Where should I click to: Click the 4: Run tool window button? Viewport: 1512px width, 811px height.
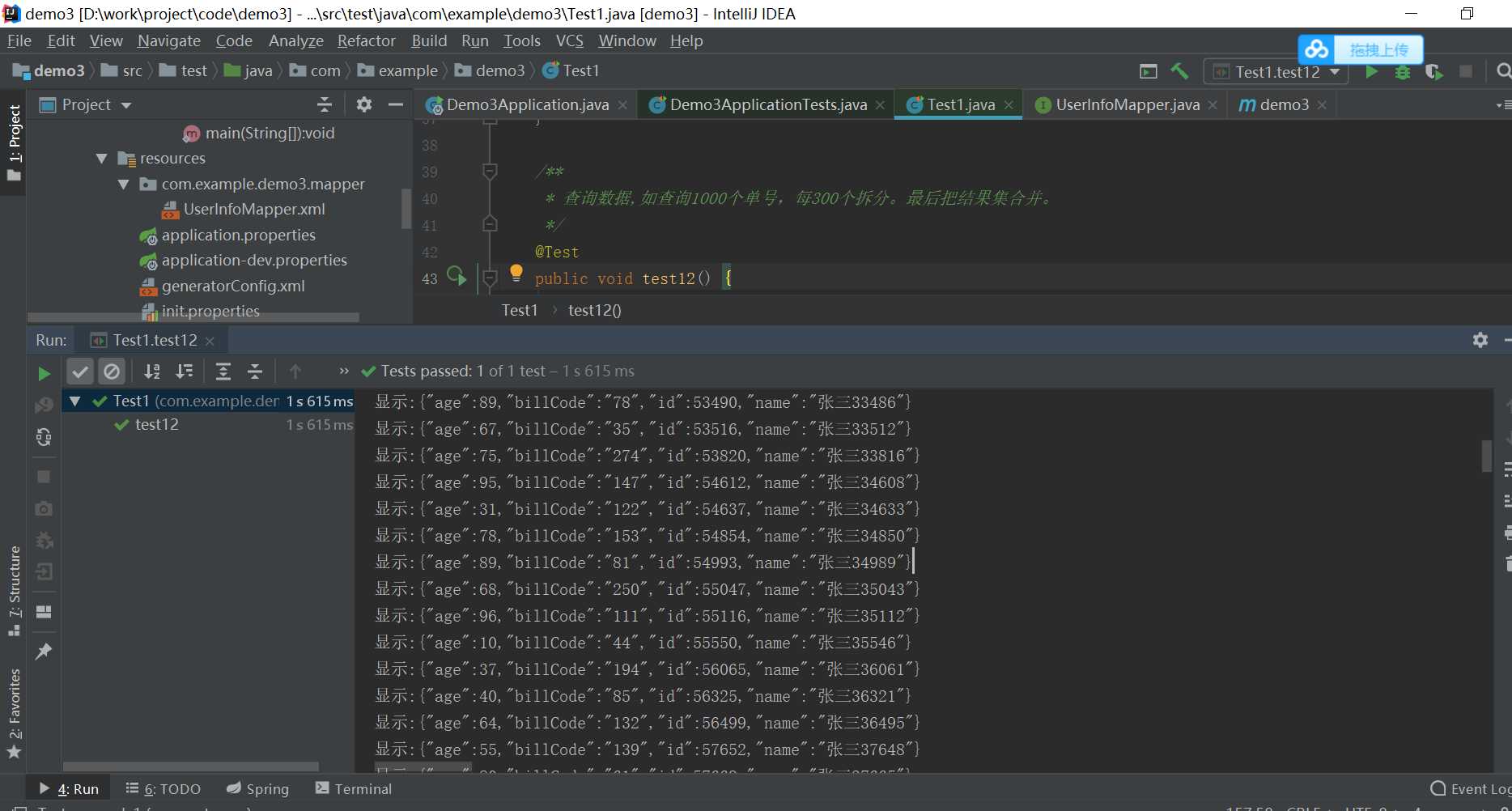[x=69, y=788]
